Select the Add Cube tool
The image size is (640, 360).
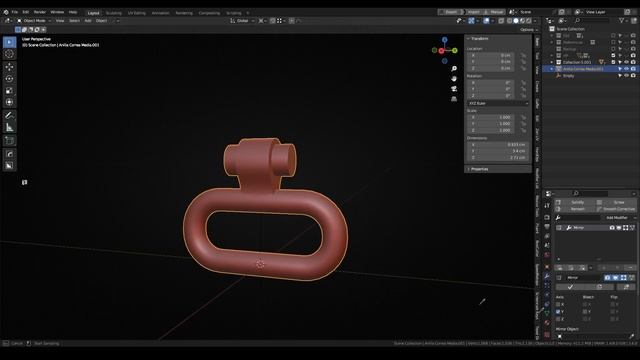tap(9, 141)
